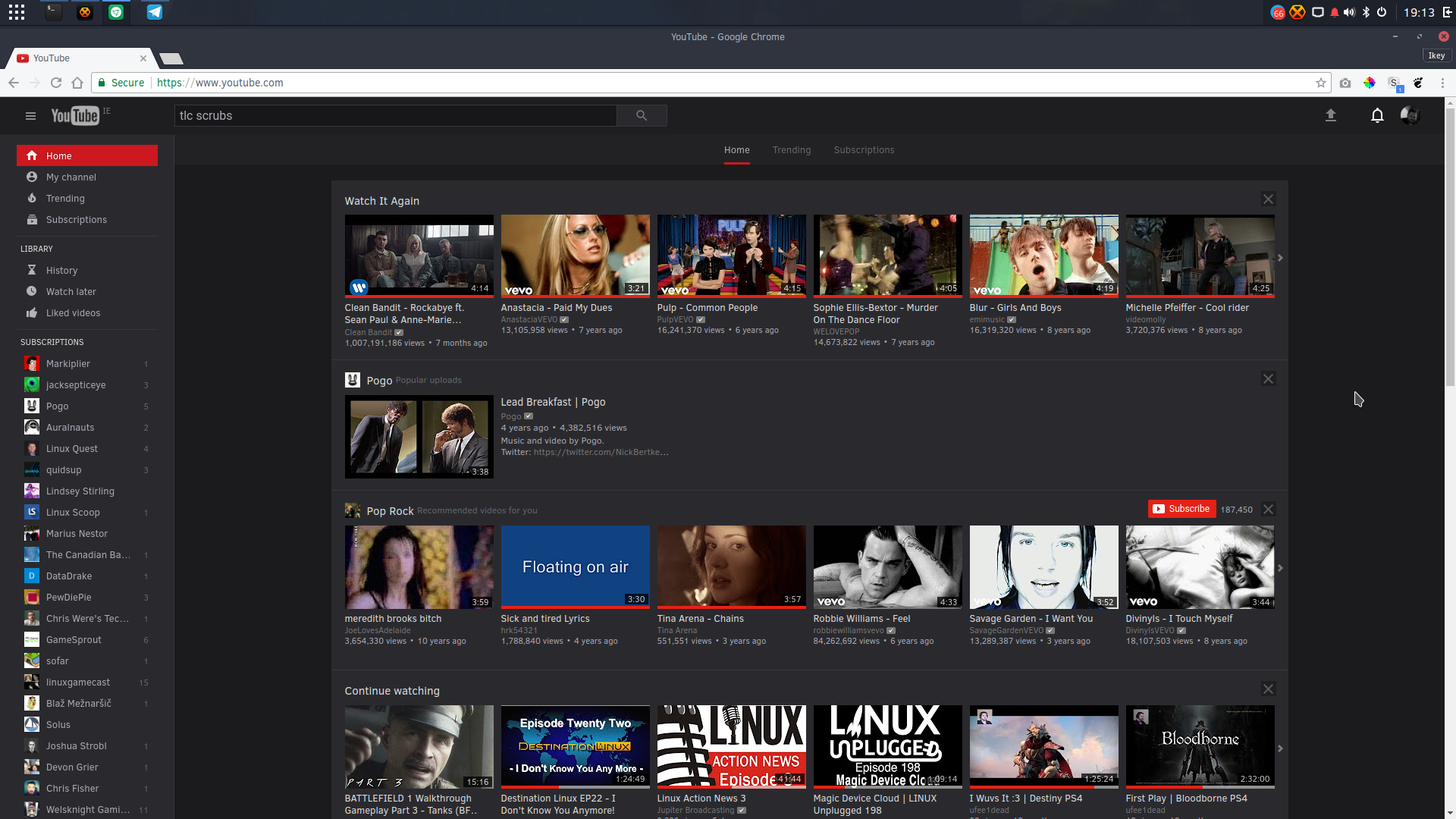Dismiss the Pogo popular uploads section
This screenshot has width=1456, height=819.
(1268, 379)
